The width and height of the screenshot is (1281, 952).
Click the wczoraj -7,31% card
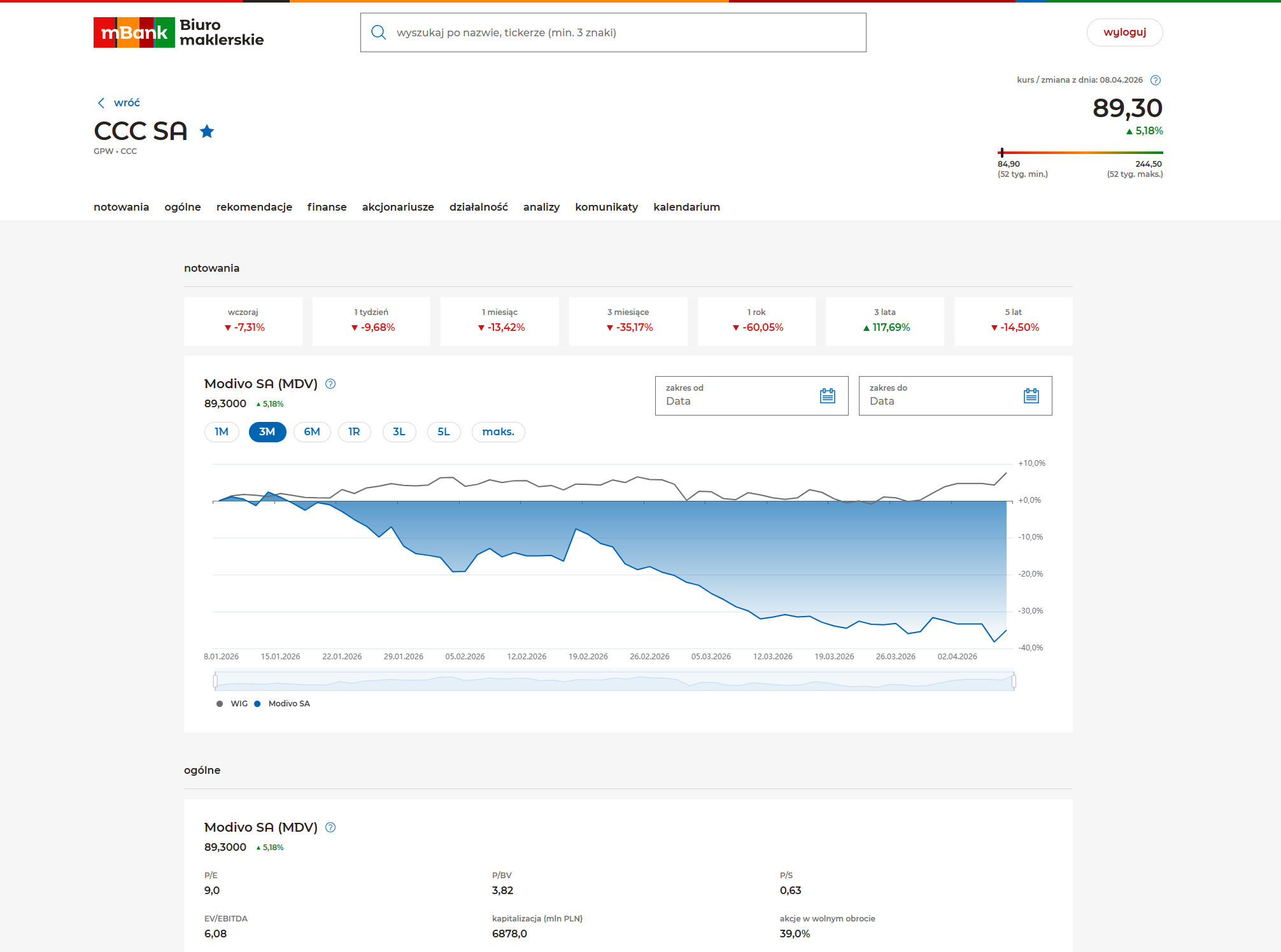[x=243, y=321]
